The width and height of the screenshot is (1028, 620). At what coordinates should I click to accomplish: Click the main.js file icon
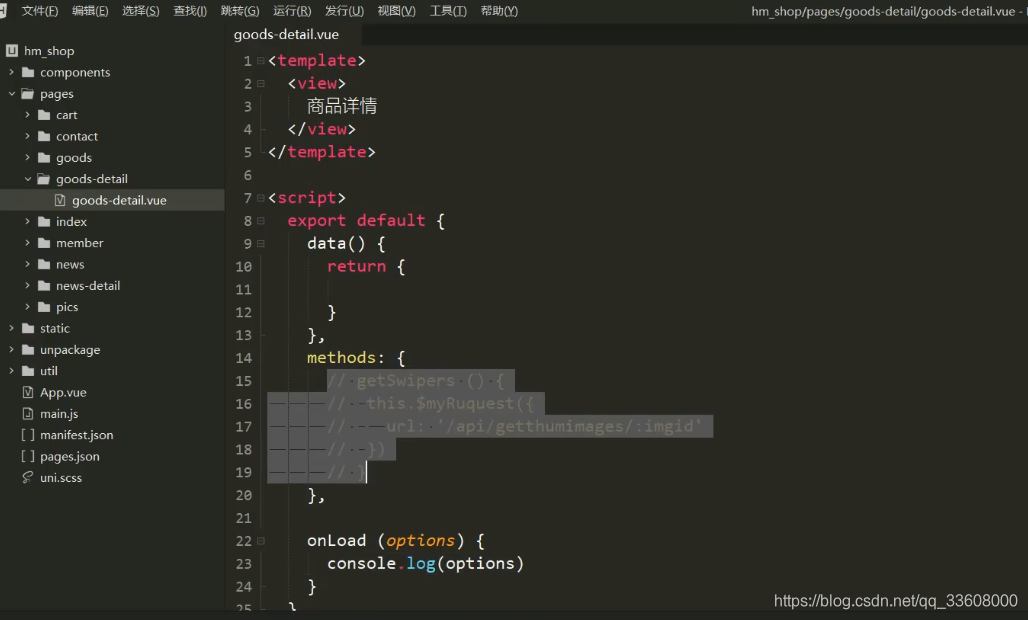pos(28,414)
